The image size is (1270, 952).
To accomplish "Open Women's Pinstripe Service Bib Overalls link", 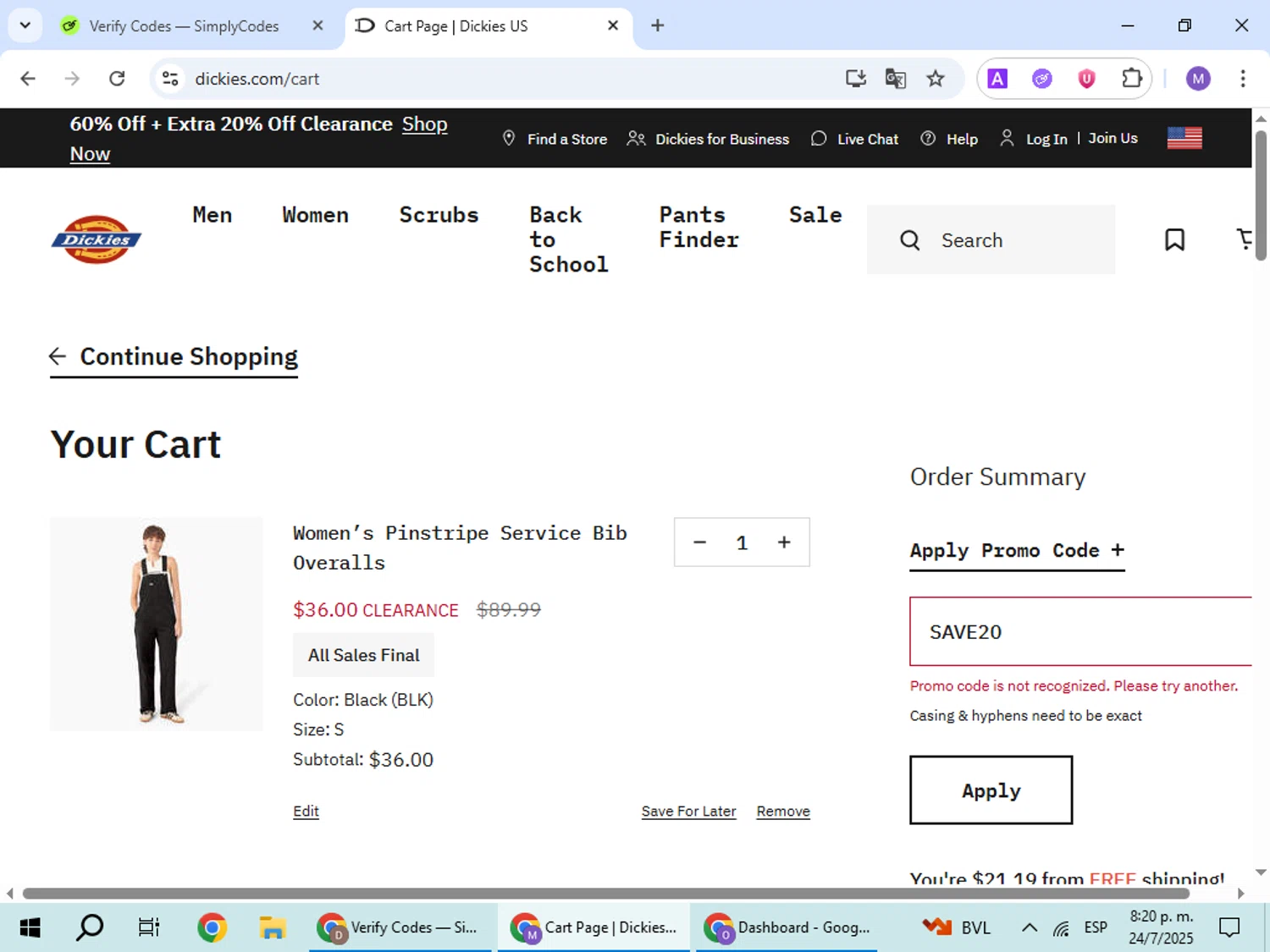I will tap(460, 548).
